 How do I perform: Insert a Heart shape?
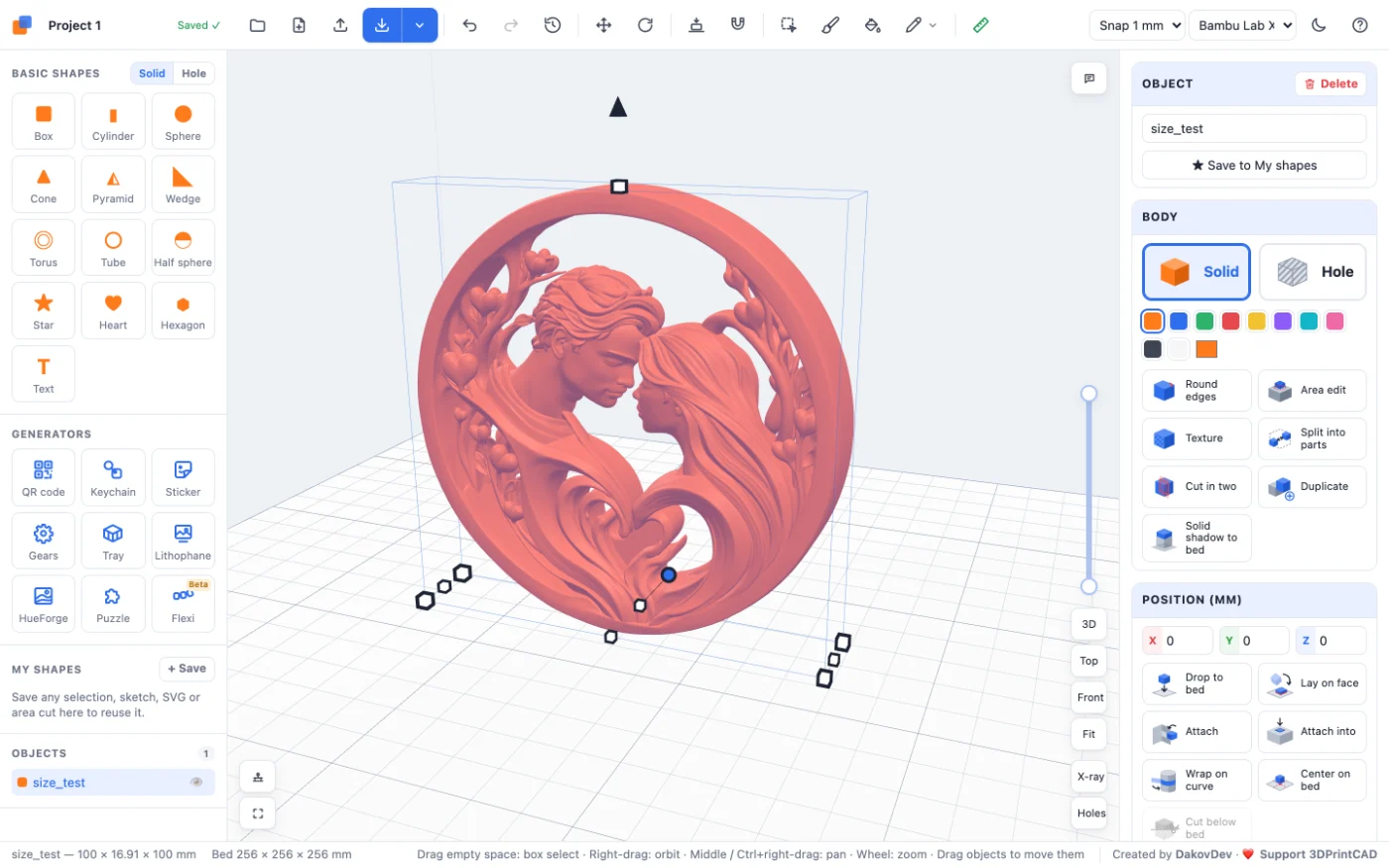(x=113, y=310)
